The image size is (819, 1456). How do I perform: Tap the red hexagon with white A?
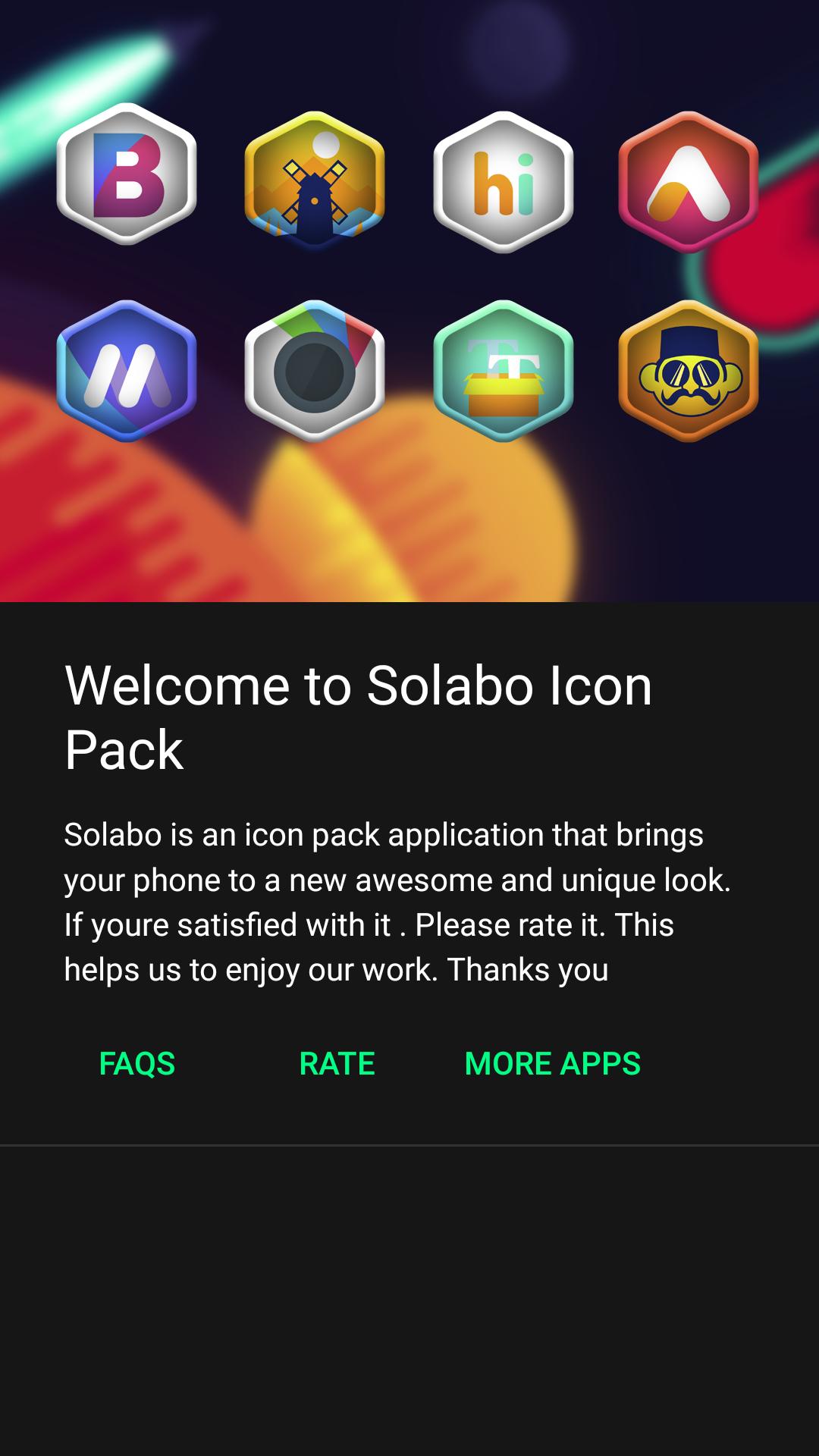pyautogui.click(x=689, y=182)
